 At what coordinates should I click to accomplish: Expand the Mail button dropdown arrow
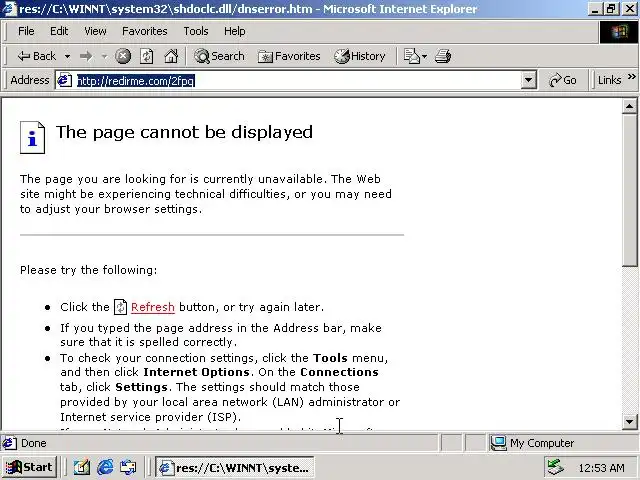click(424, 56)
